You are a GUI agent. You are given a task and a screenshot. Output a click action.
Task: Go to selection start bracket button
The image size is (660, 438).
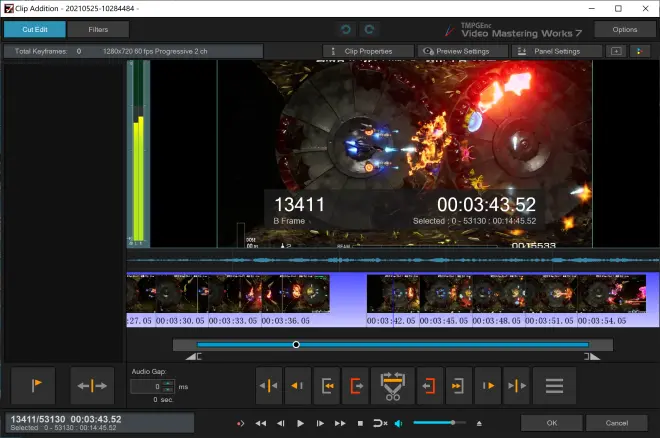(327, 385)
